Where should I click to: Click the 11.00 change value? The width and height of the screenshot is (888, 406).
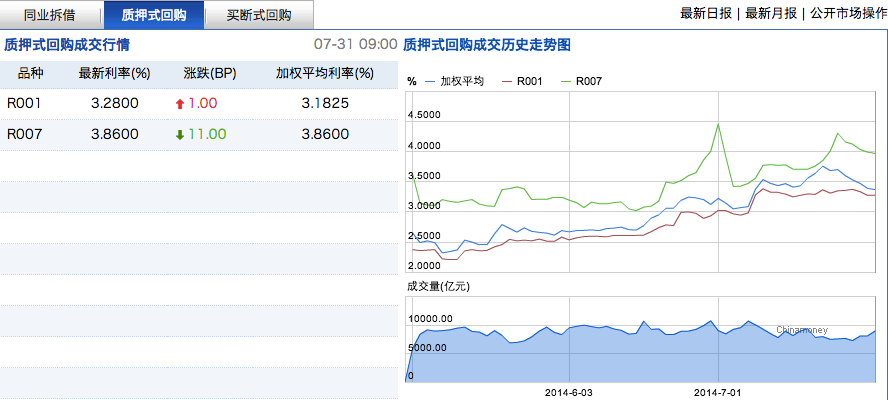point(208,134)
